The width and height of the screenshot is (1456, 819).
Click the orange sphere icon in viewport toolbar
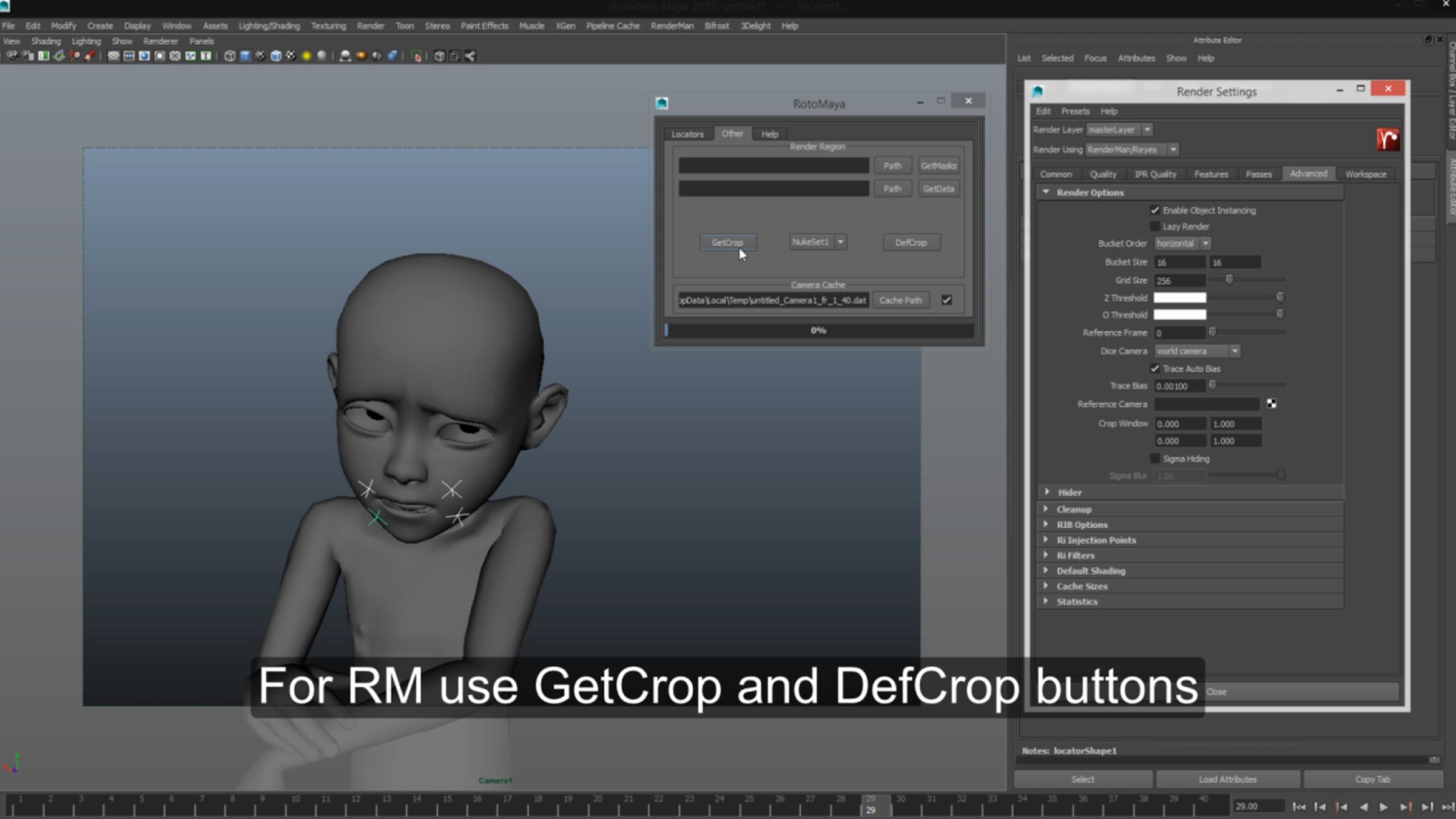[361, 56]
